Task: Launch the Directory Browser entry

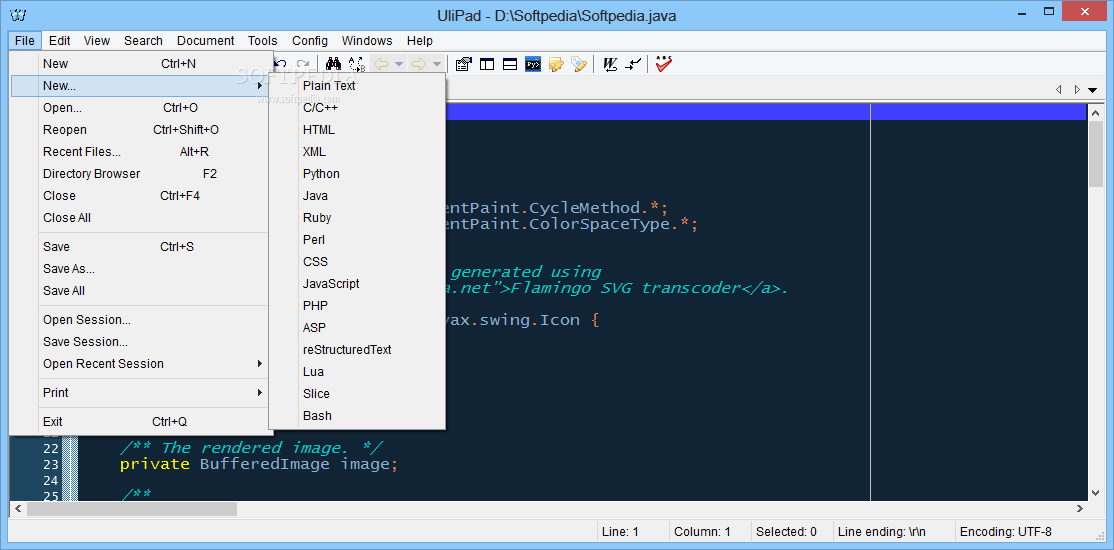Action: point(140,174)
